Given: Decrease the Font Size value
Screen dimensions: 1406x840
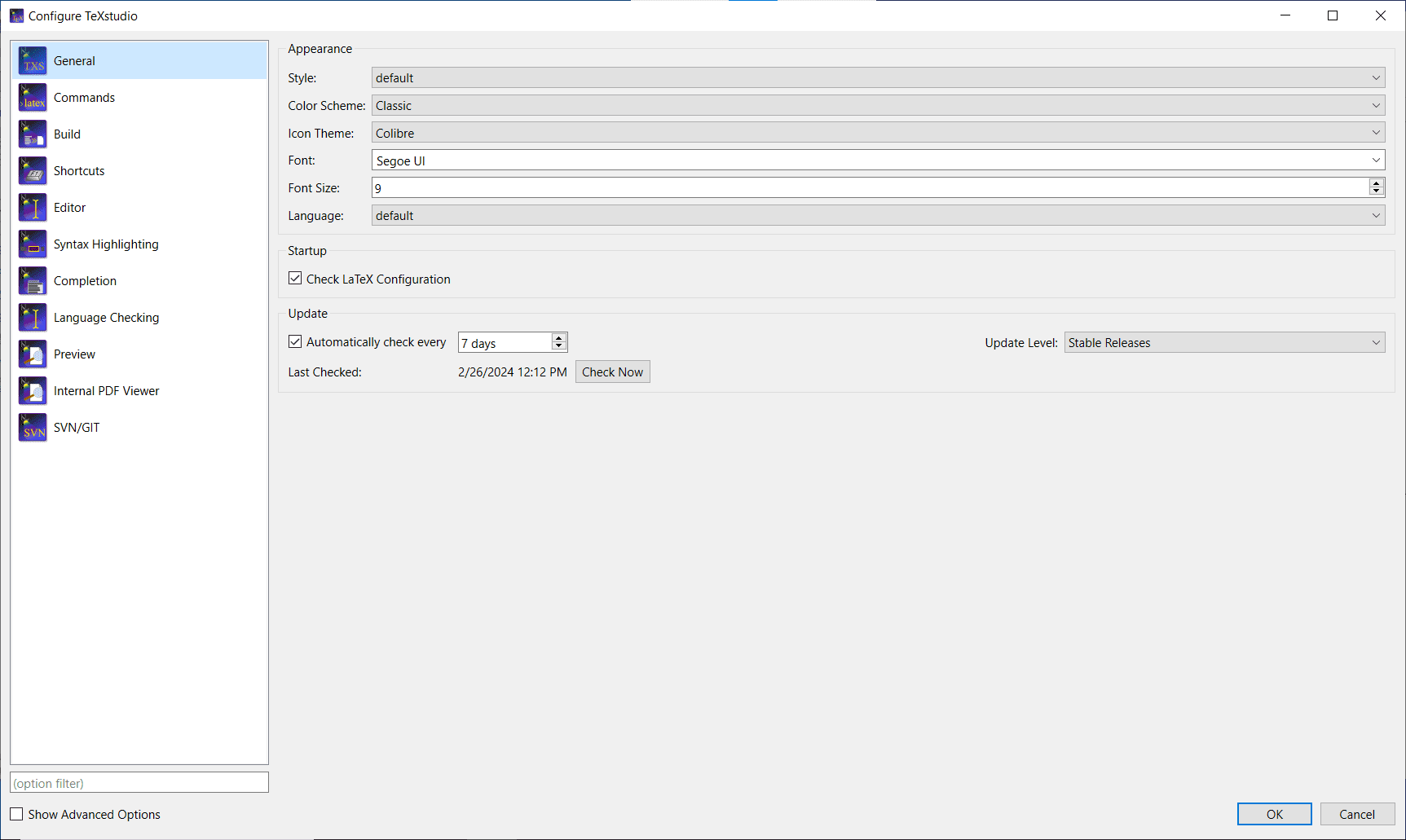Looking at the screenshot, I should click(1377, 191).
